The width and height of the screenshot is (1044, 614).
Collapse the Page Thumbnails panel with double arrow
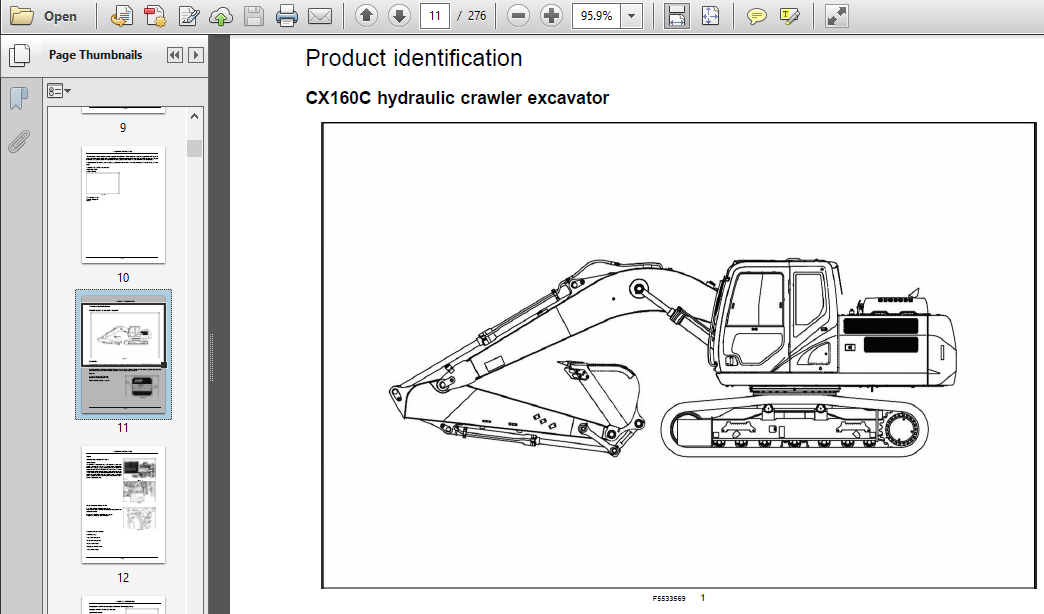coord(174,55)
